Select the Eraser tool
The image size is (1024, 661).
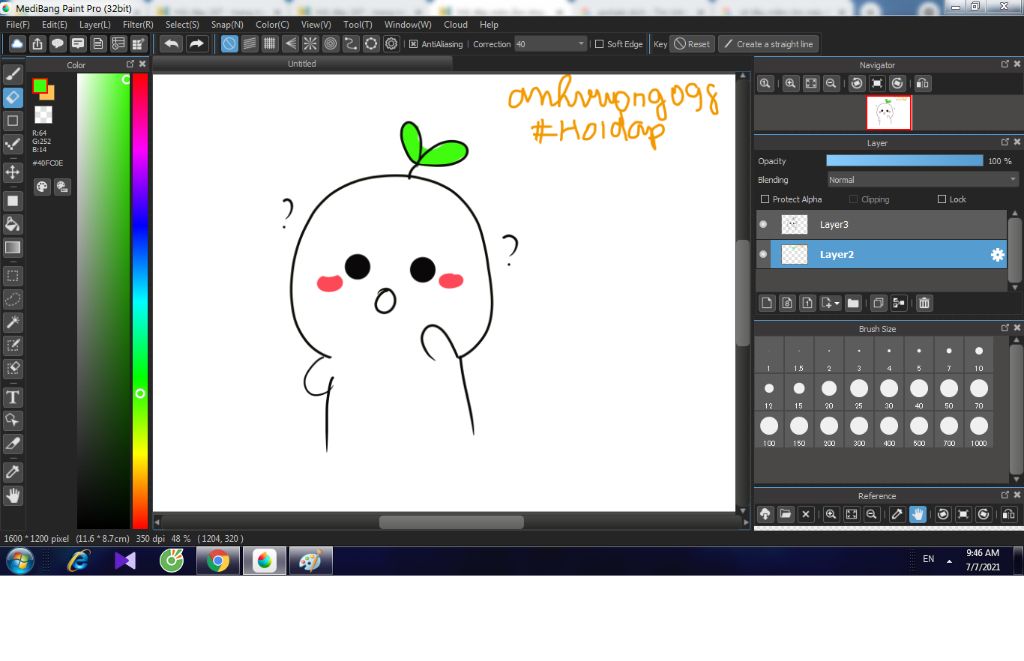[x=12, y=97]
